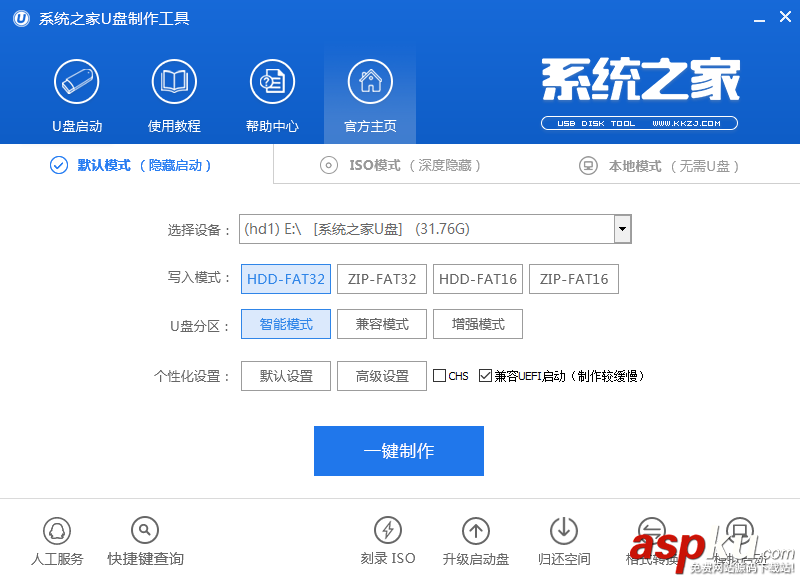Screen dimensions: 800x580
Task: Close the U盘制作工具 window
Action: (x=785, y=17)
